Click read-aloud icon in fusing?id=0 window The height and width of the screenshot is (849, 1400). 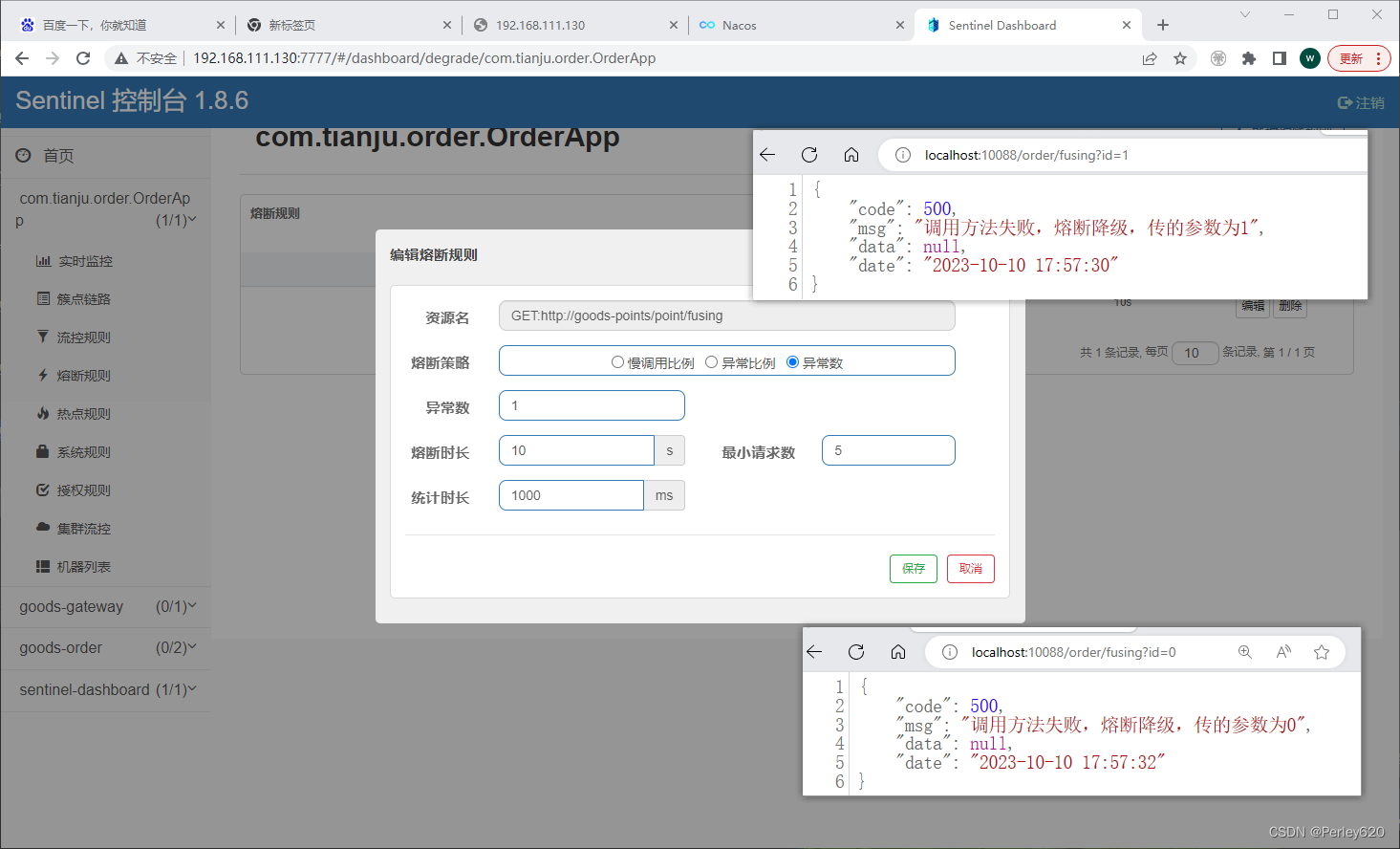pos(1283,652)
